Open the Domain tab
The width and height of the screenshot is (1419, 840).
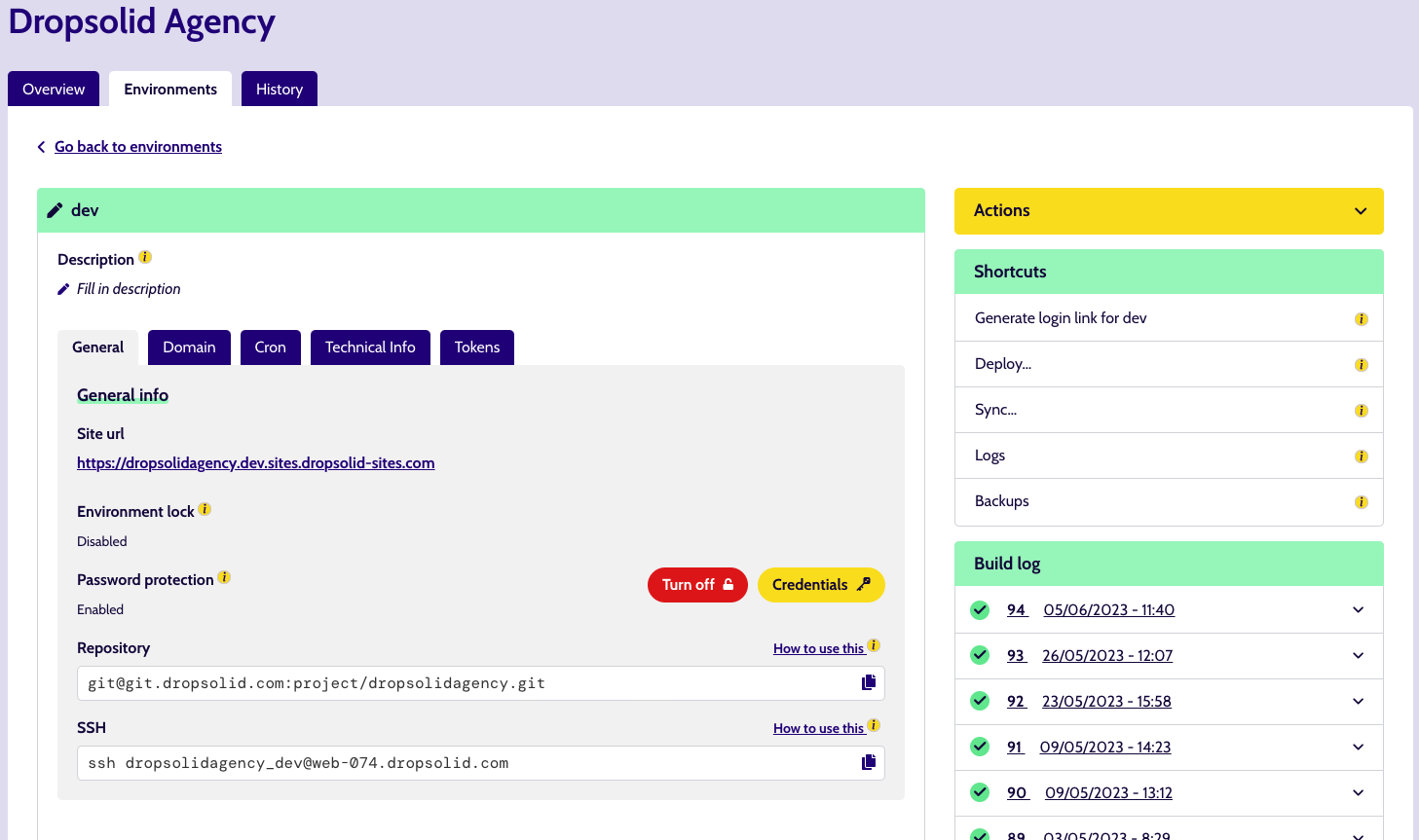189,347
